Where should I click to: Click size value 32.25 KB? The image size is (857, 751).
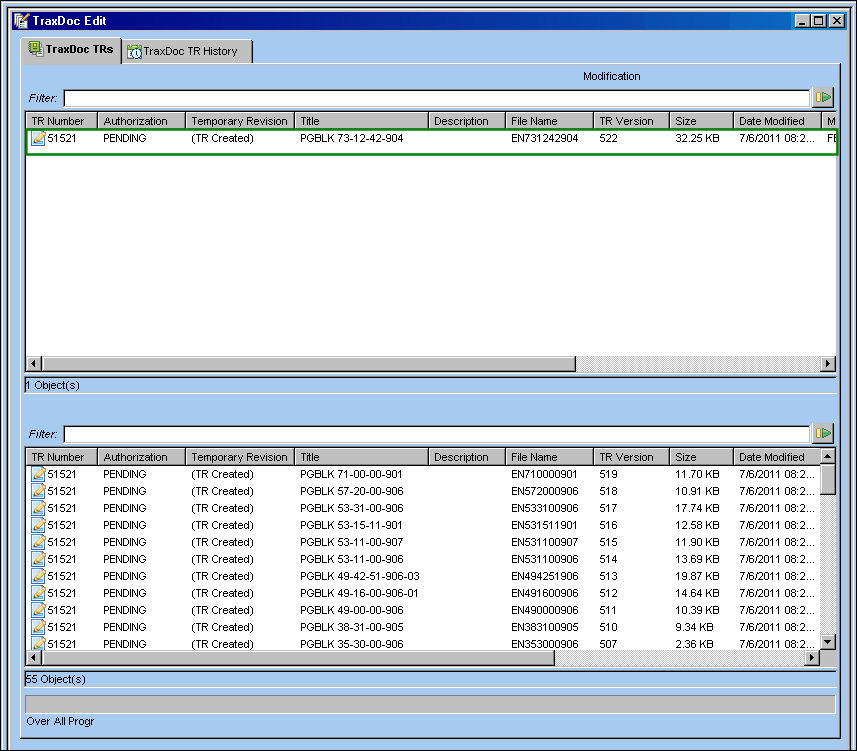click(697, 138)
